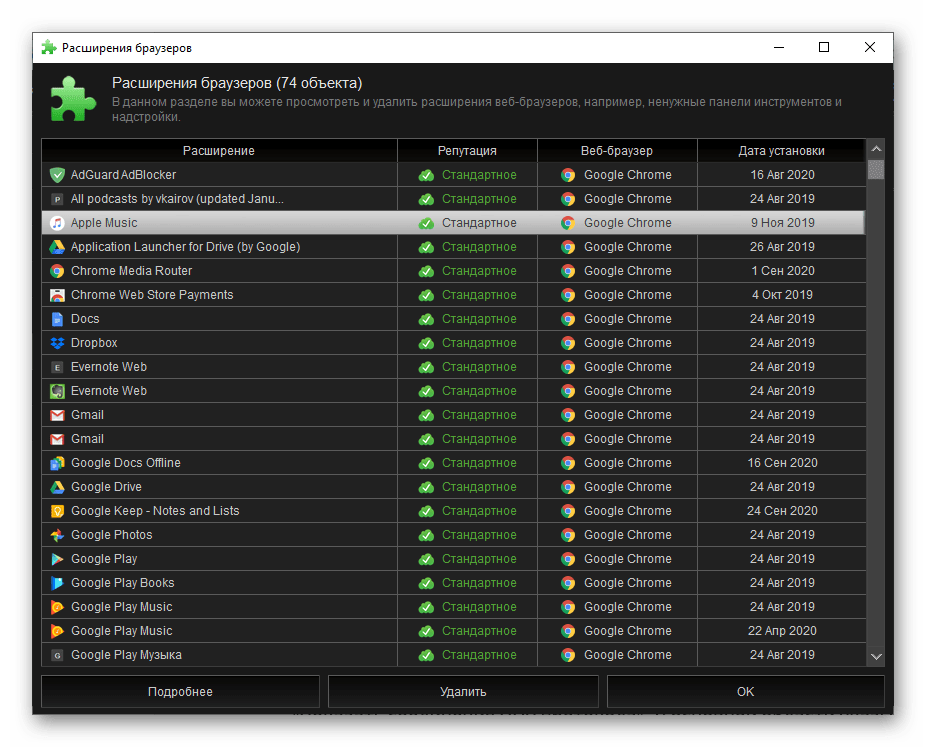Click the Chrome logo in Google Drive row
This screenshot has width=926, height=747.
pos(568,487)
